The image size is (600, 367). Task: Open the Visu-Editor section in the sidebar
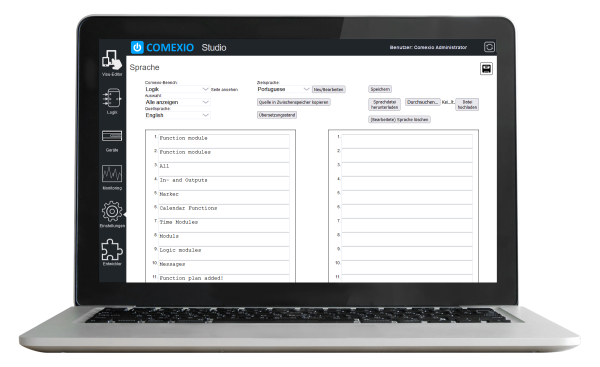[112, 62]
